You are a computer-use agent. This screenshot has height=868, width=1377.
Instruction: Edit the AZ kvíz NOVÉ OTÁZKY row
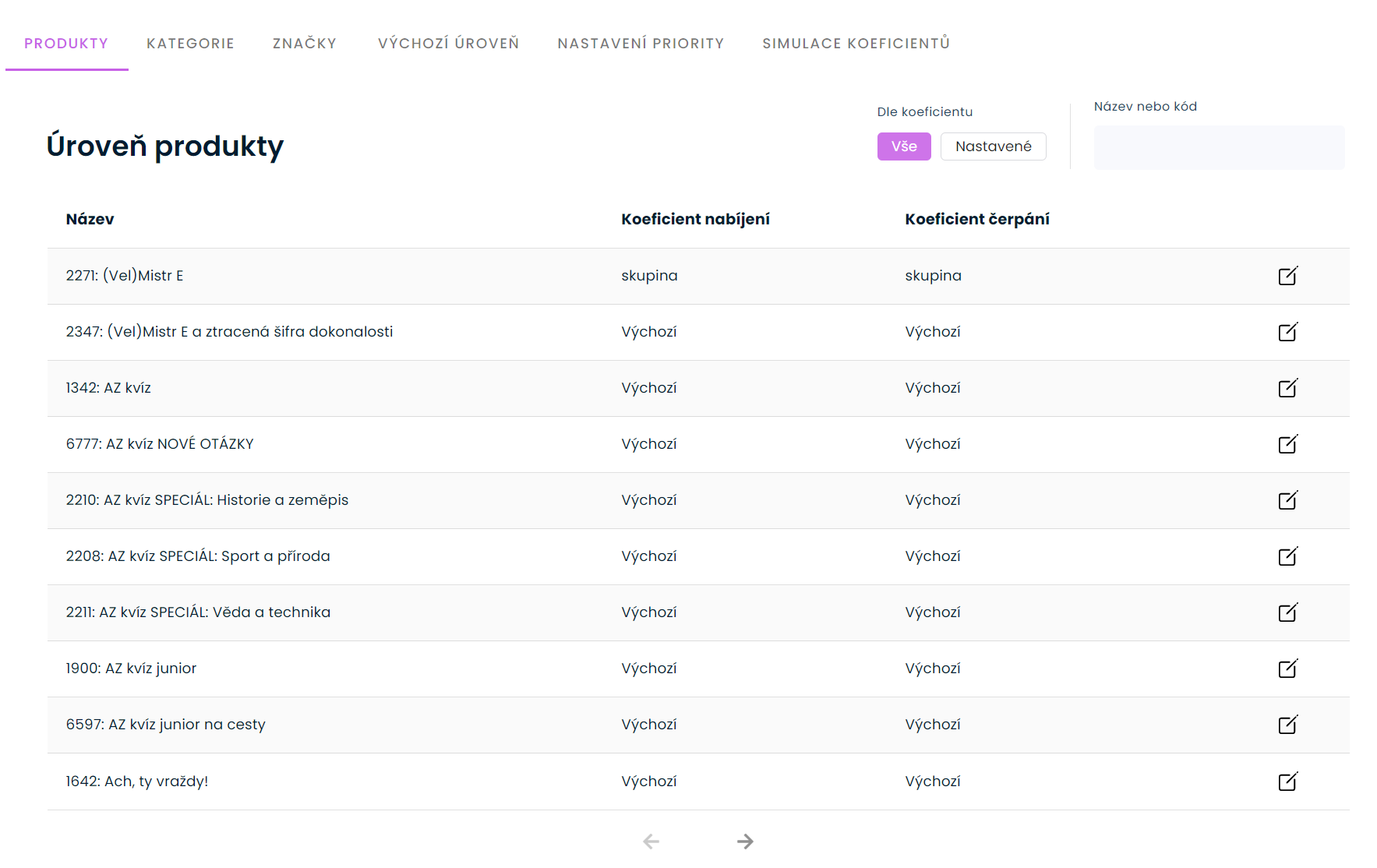(x=1287, y=444)
